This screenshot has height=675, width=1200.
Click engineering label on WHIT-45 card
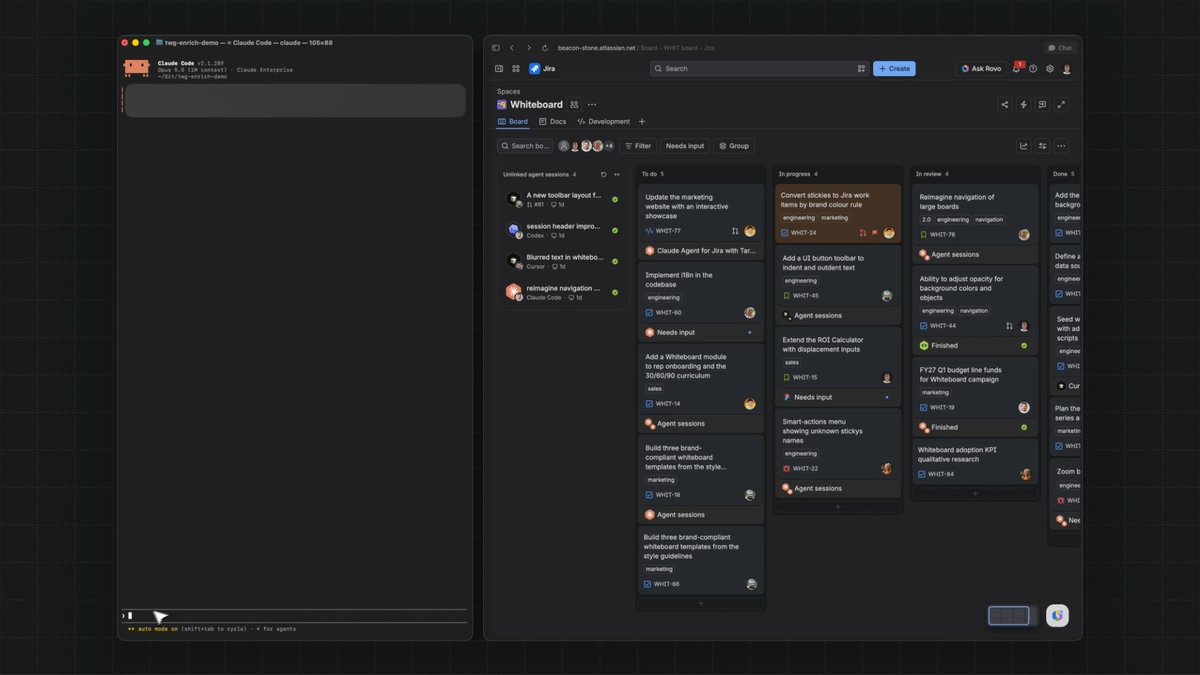click(800, 281)
